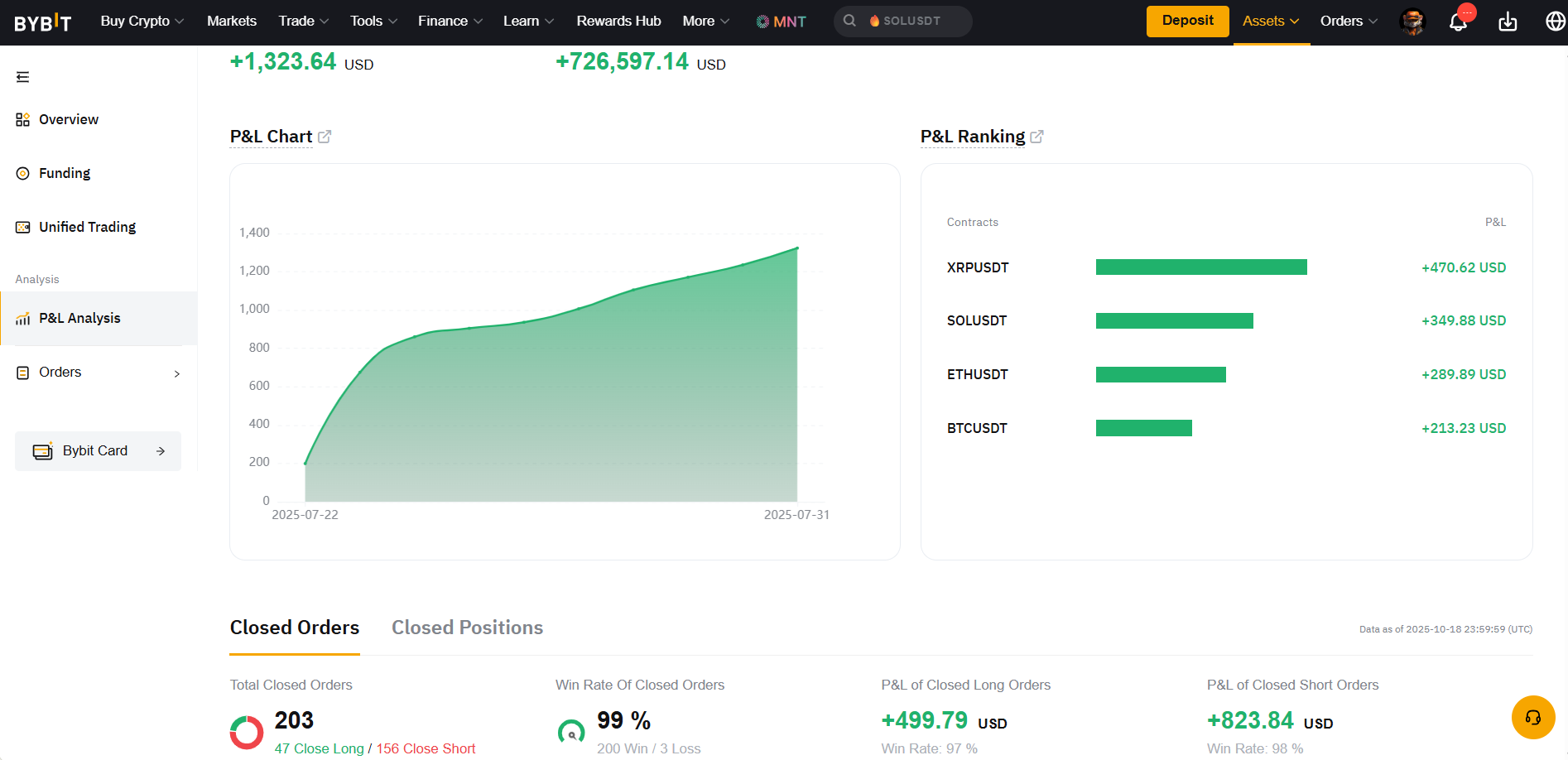Screen dimensions: 1568x760
Task: Switch to the Closed Positions tab
Action: (x=466, y=628)
